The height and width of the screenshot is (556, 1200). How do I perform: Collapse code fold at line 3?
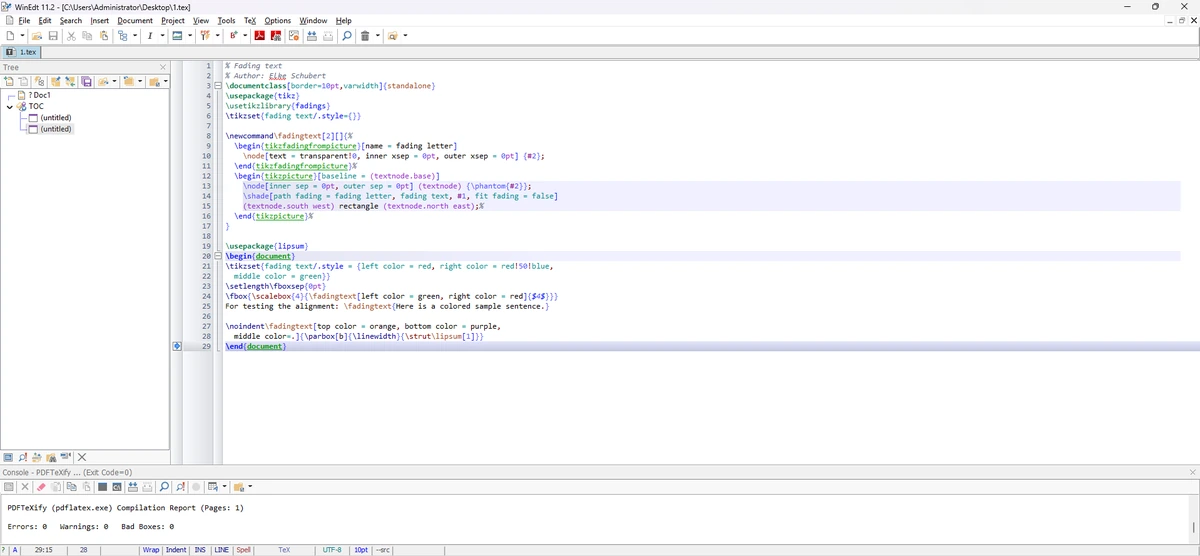pyautogui.click(x=217, y=86)
